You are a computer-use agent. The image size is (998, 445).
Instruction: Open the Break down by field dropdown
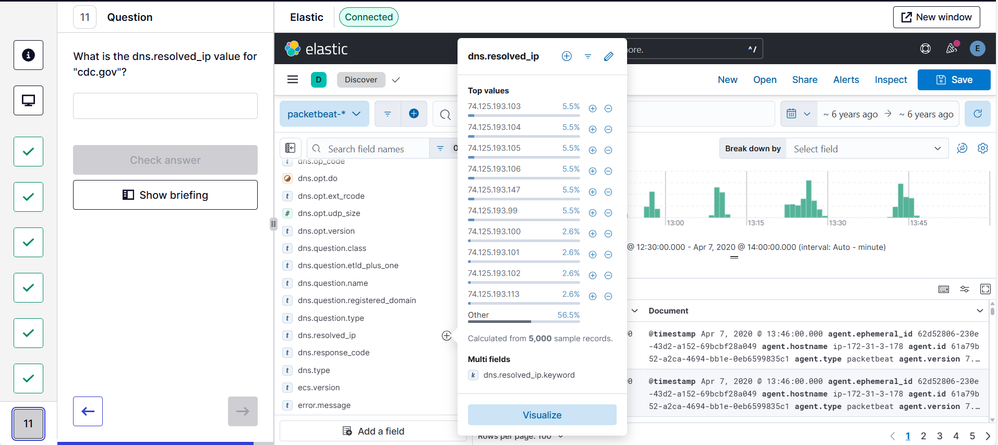866,149
